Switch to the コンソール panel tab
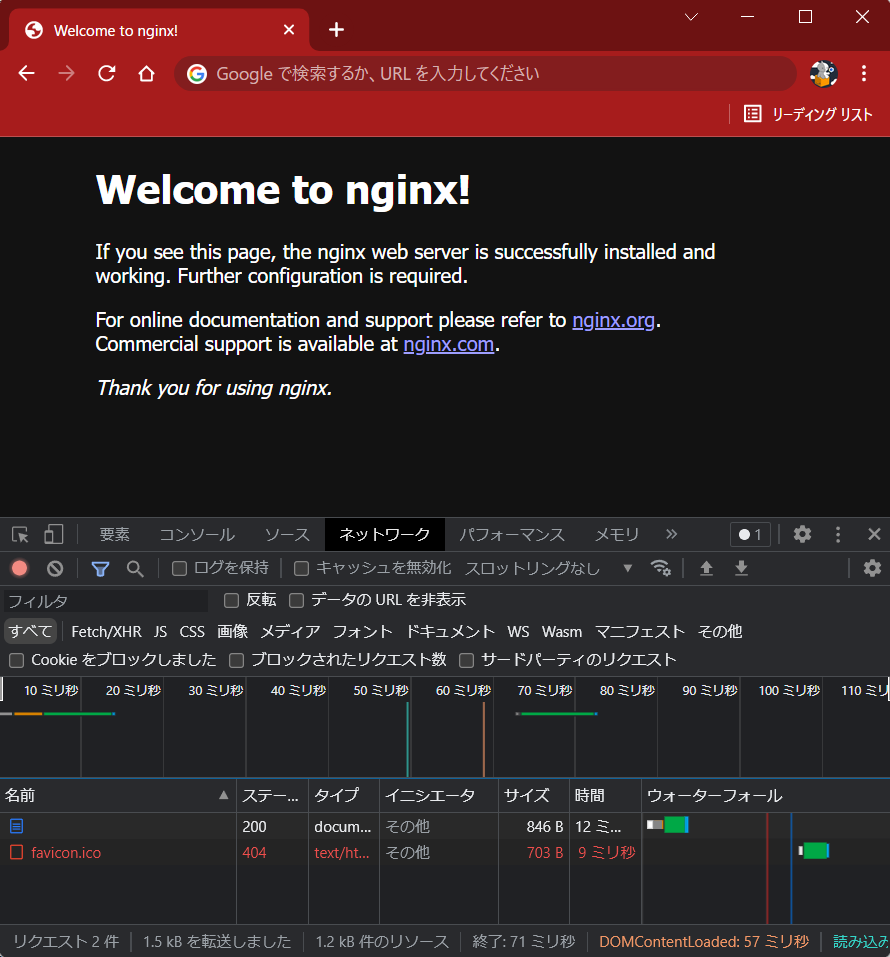 [196, 534]
